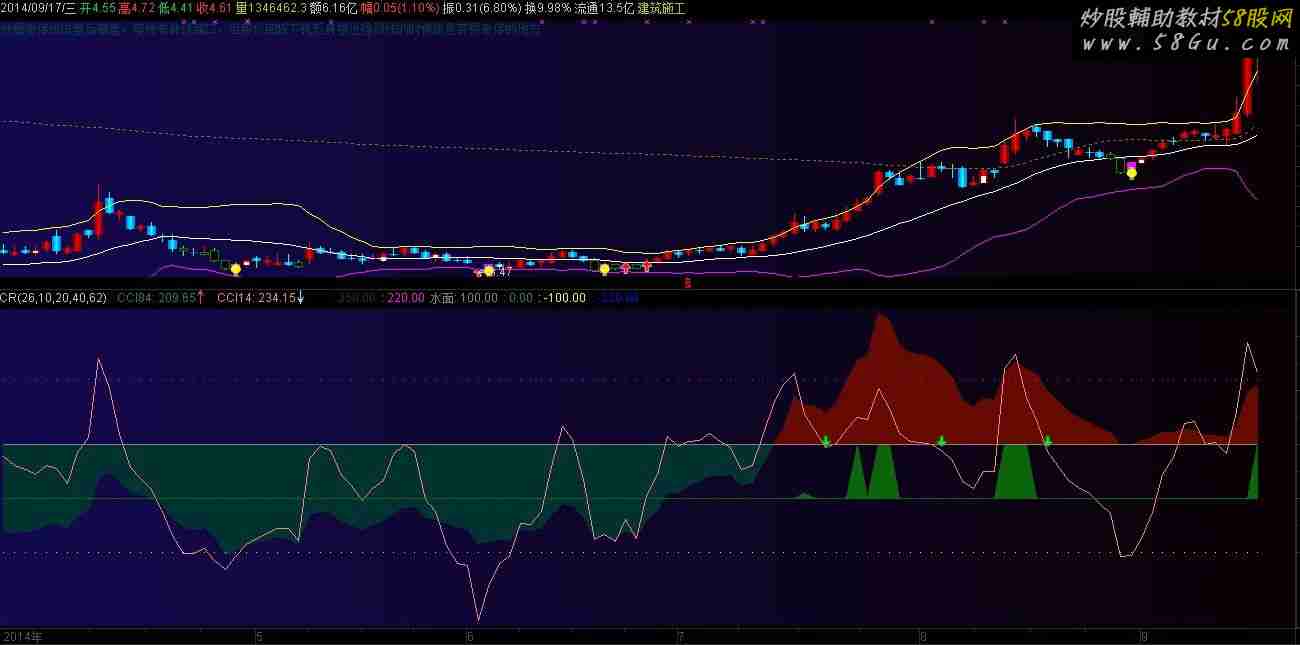Click the month 5 marker on the timeline
This screenshot has height=645, width=1300.
(x=259, y=636)
